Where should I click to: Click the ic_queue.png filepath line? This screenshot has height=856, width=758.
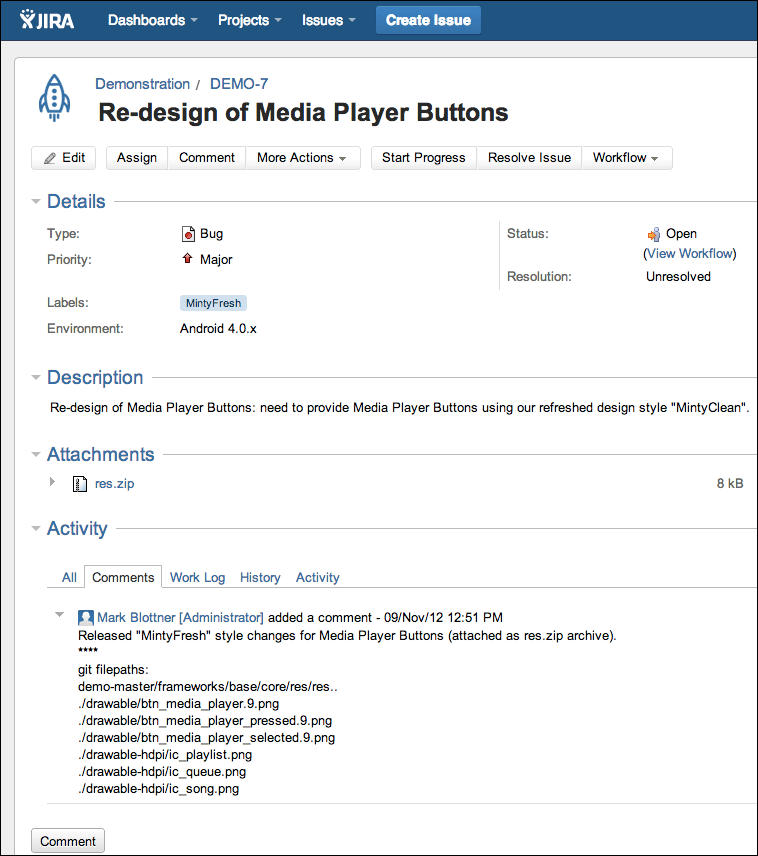(162, 772)
